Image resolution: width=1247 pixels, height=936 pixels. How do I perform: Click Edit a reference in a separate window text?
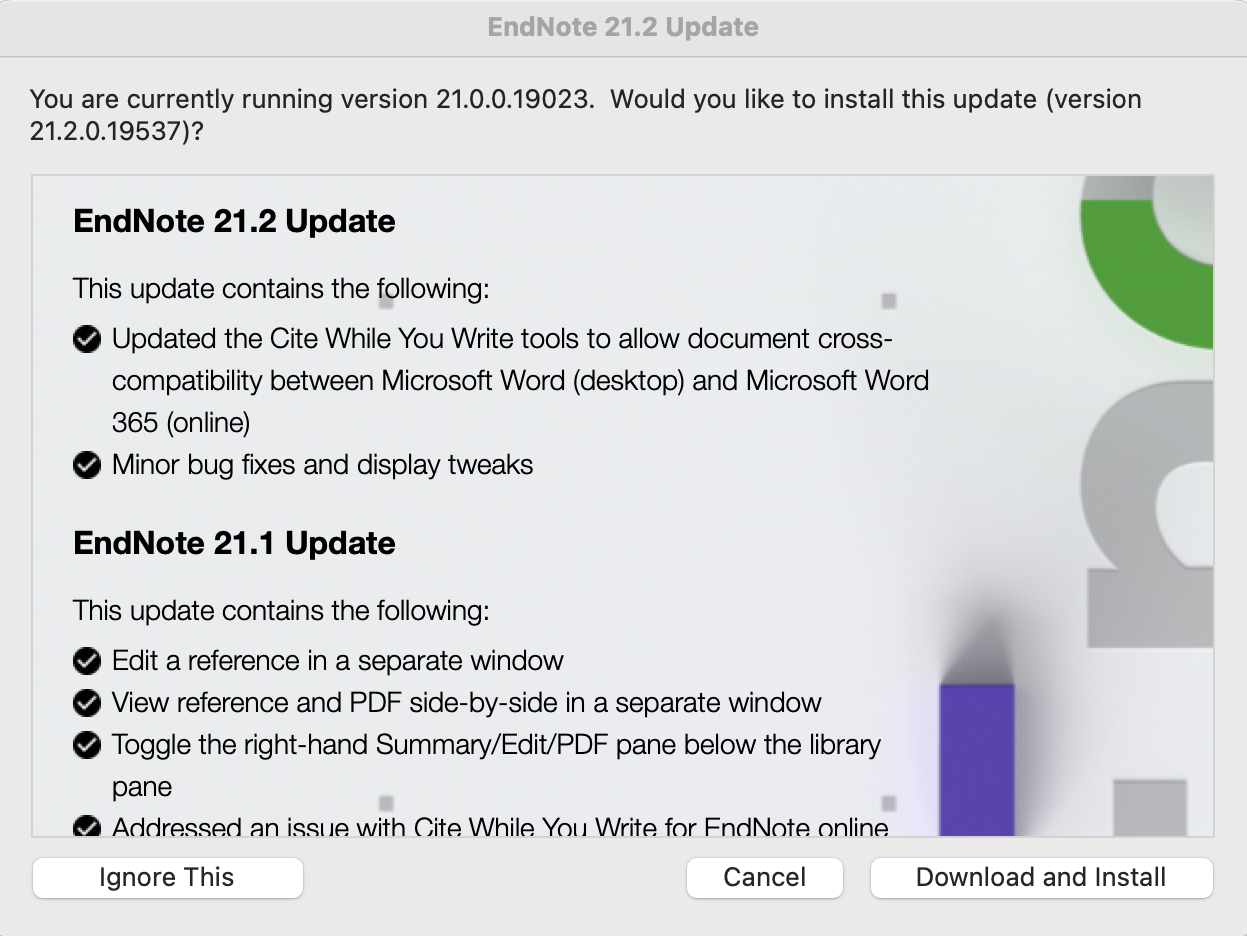point(338,661)
